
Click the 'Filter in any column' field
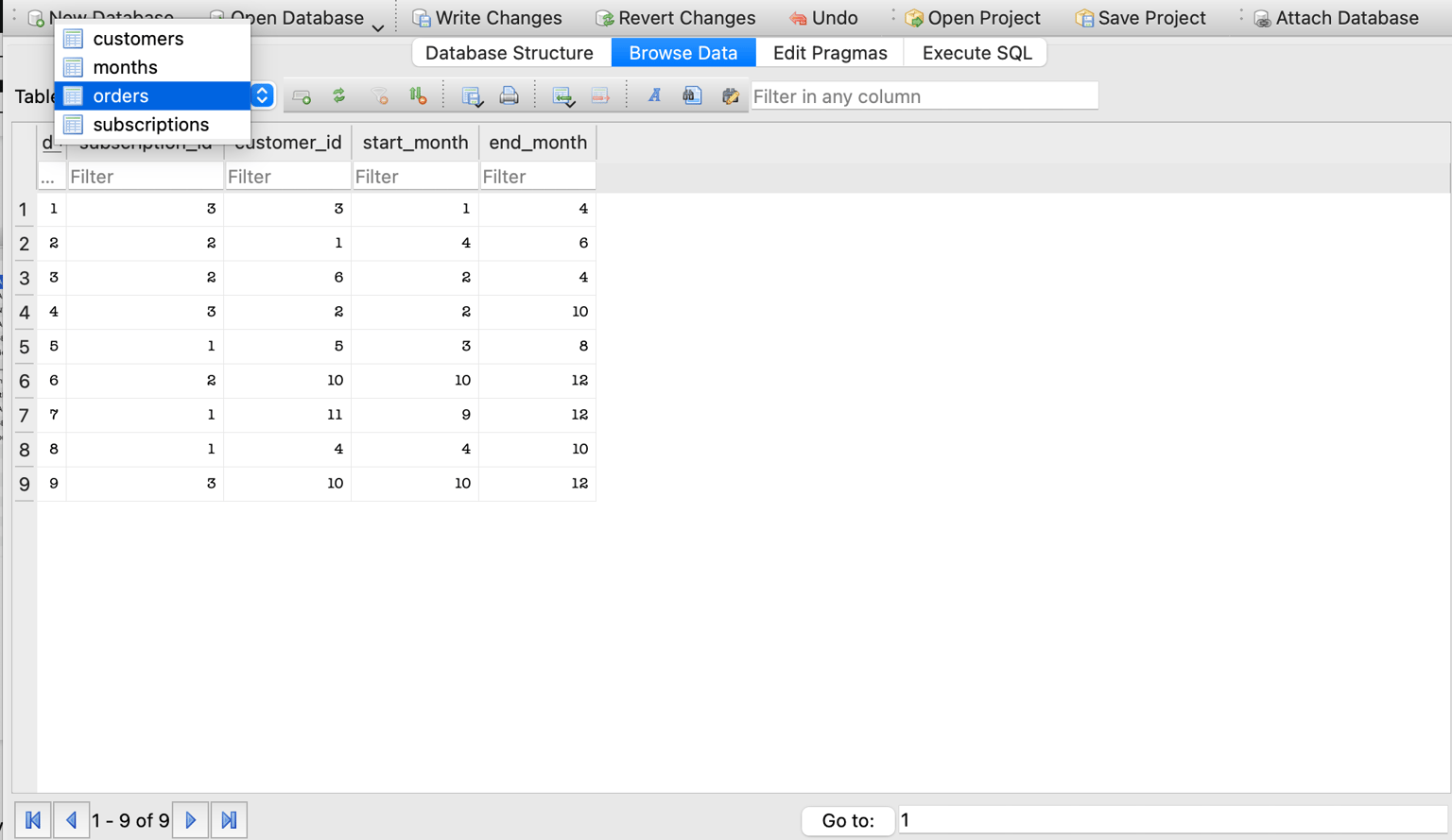point(925,96)
